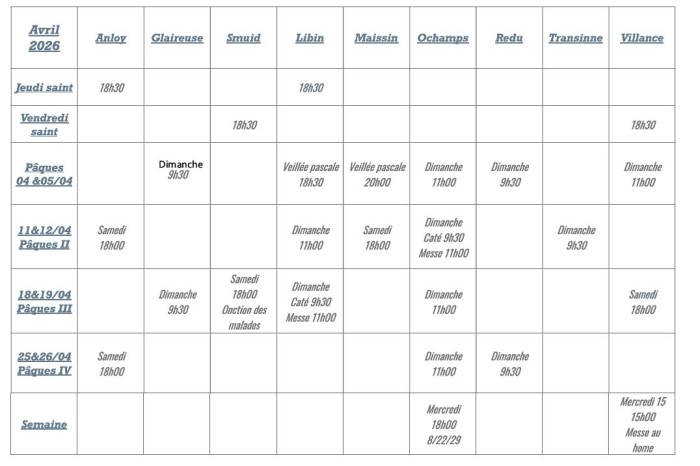This screenshot has height=466, width=700.
Task: Open the Anloy column link
Action: [x=110, y=38]
